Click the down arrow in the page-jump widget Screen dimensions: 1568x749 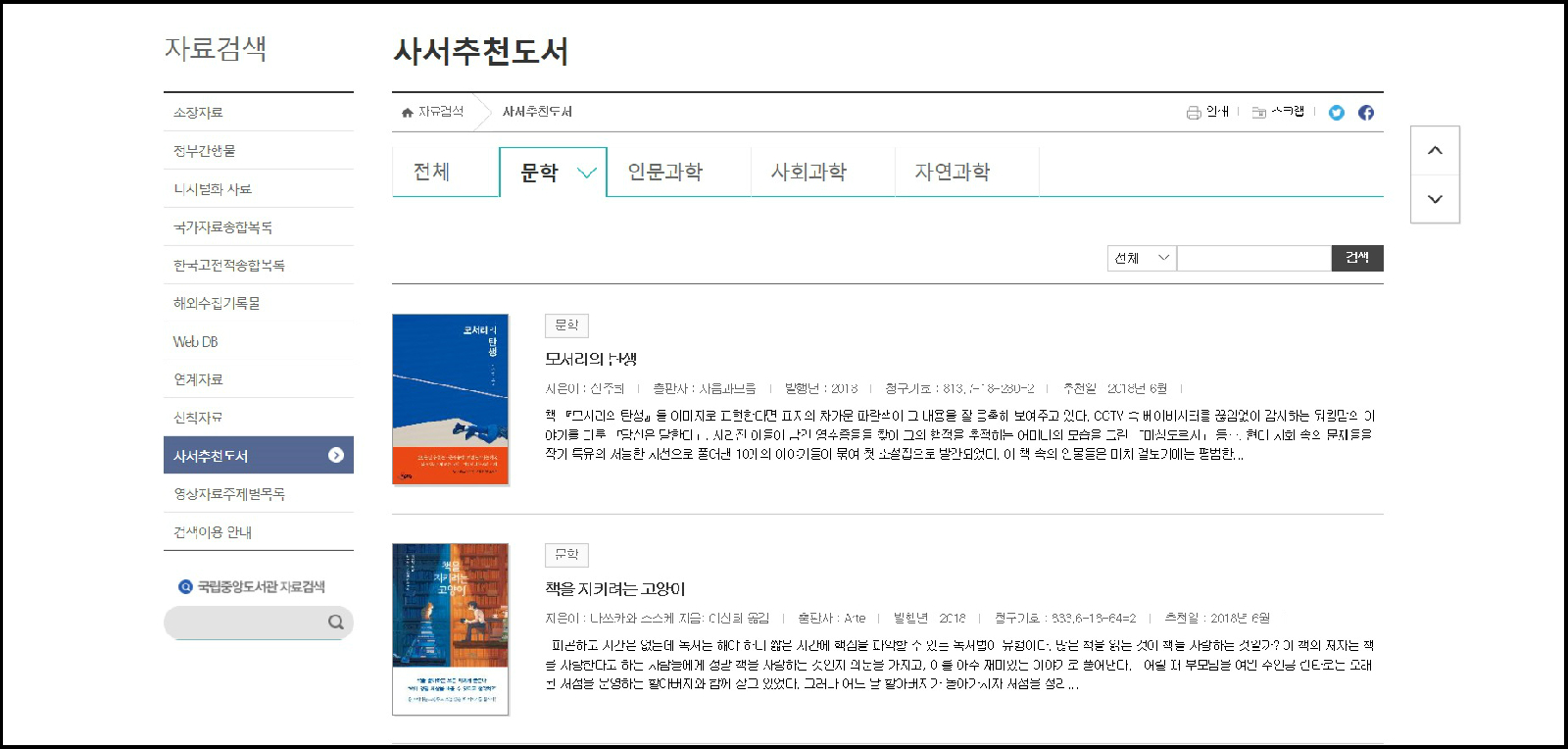pyautogui.click(x=1435, y=199)
